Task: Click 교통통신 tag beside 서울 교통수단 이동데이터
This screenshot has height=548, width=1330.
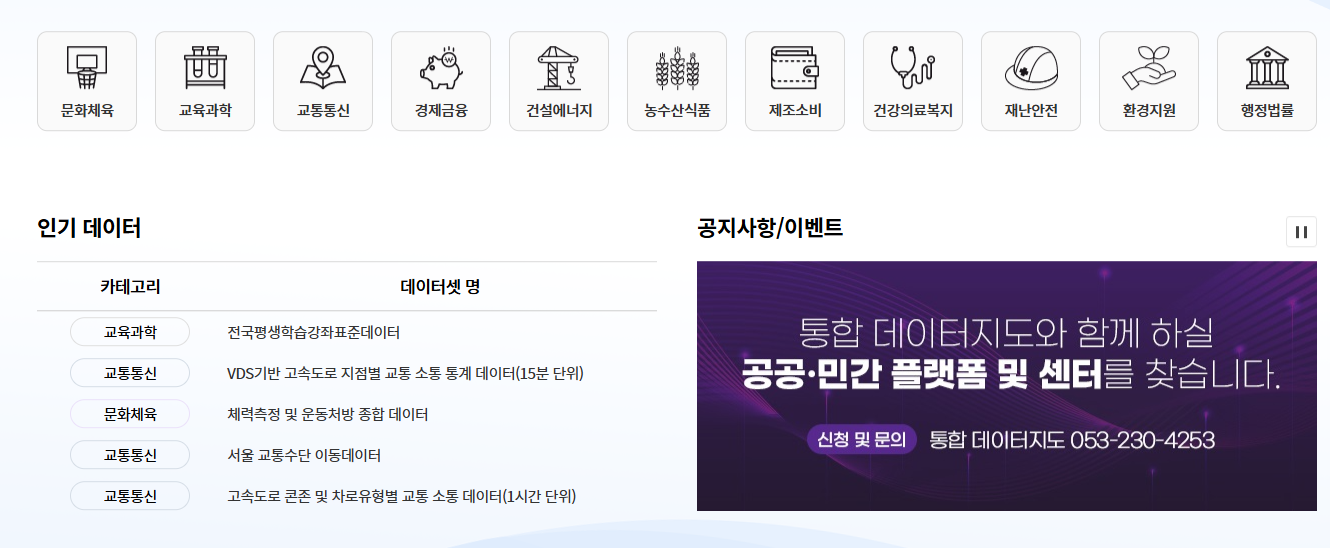Action: [x=130, y=455]
